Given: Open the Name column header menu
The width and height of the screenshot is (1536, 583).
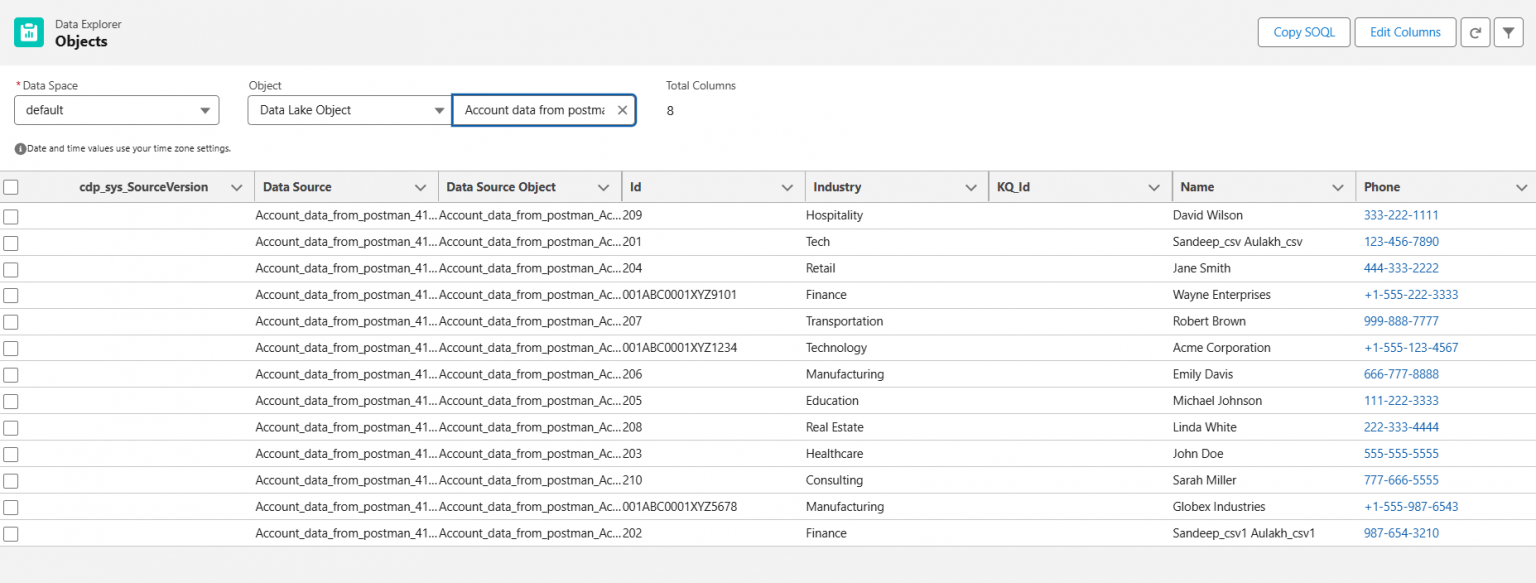Looking at the screenshot, I should point(1337,186).
